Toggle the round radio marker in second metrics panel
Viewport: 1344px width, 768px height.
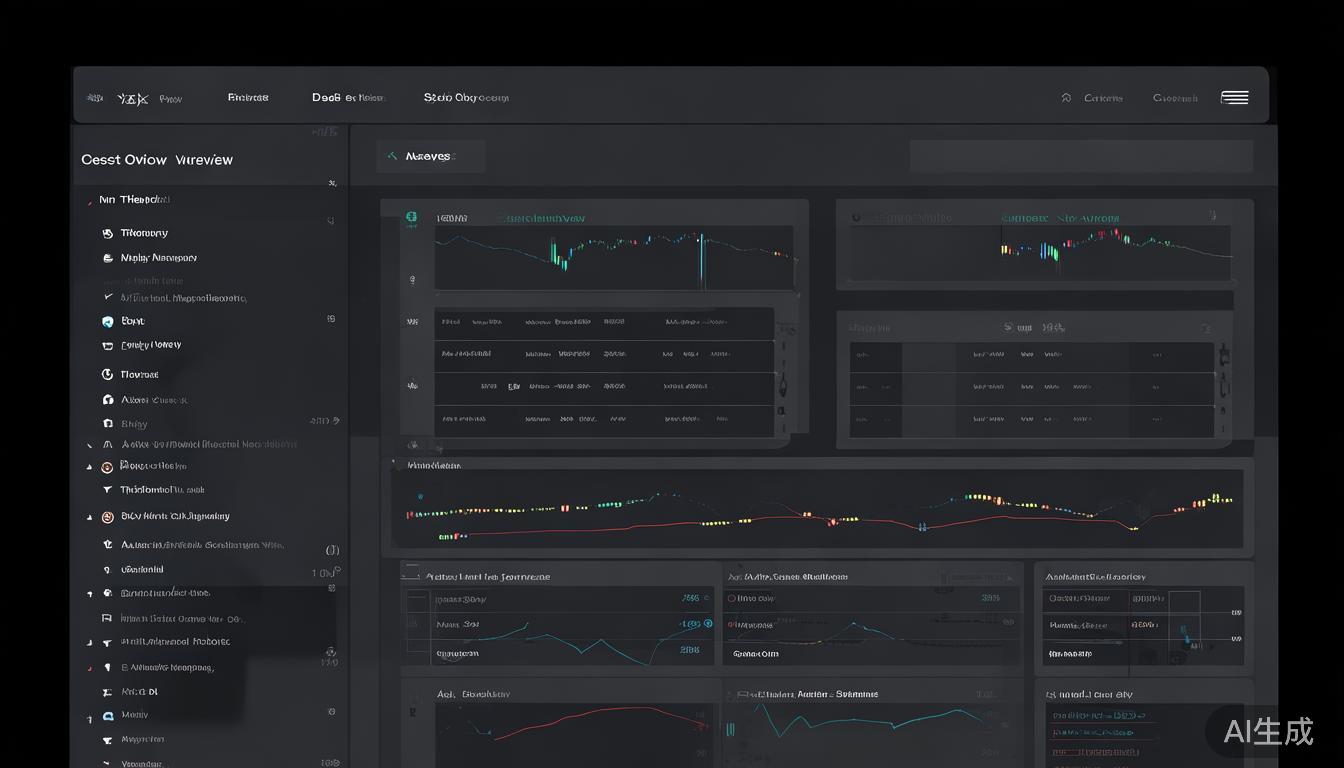731,598
